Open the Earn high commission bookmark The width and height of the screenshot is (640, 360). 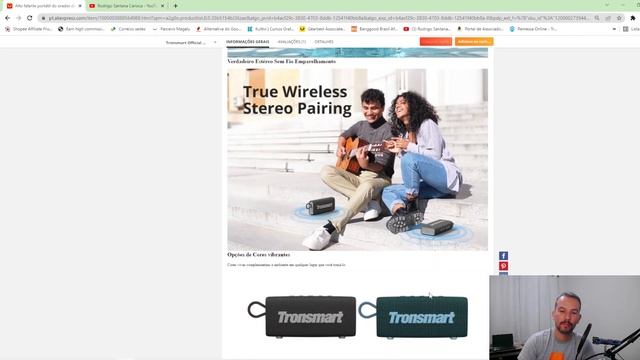81,29
